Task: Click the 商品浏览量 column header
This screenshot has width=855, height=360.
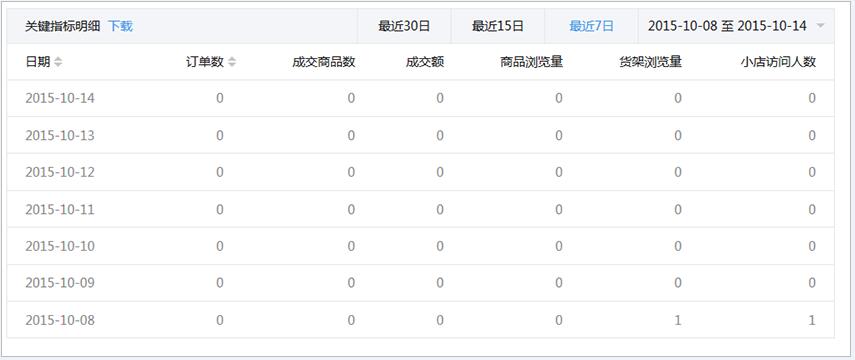Action: coord(532,62)
